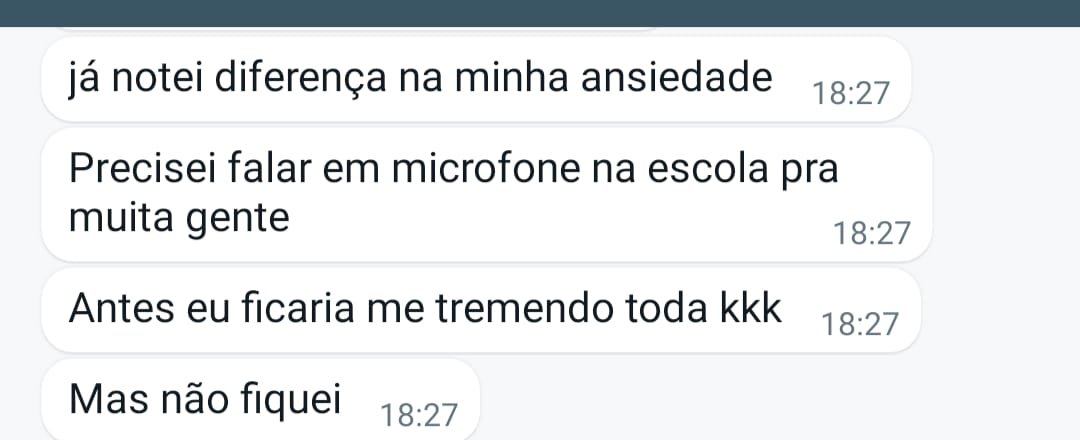Click the message about ansiedade difference

tap(420, 80)
